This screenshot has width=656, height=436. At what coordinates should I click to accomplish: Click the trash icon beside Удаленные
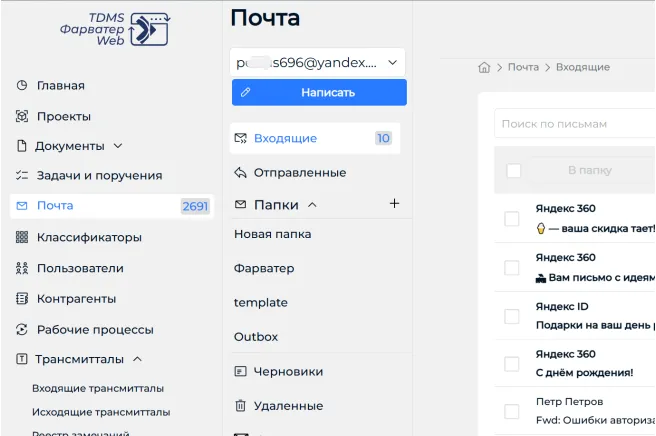[241, 405]
